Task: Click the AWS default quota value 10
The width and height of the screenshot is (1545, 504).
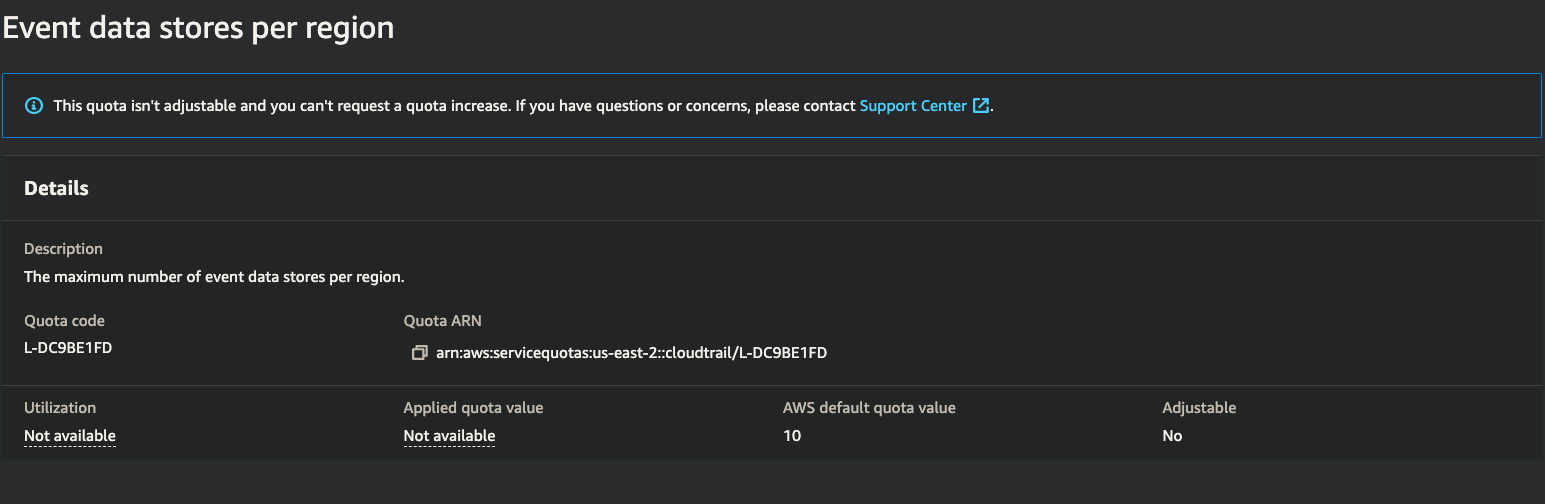Action: (792, 436)
